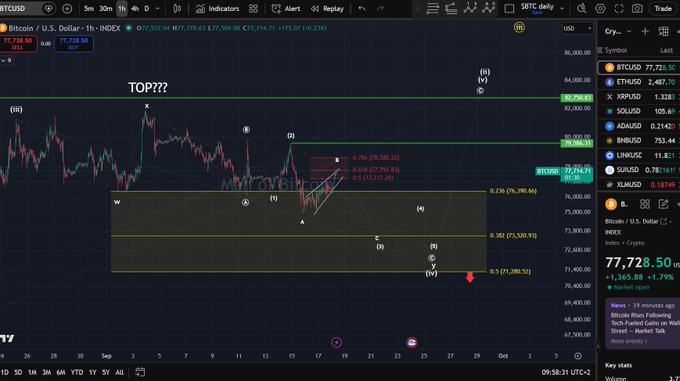Open the quick search icon

582,8
